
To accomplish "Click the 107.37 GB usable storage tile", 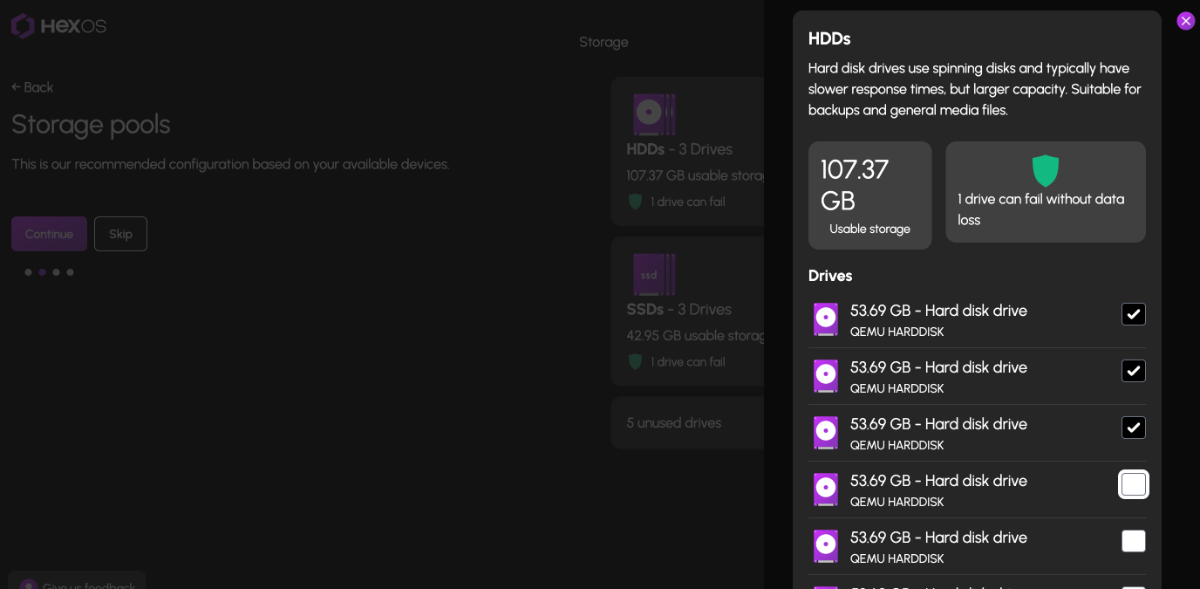I will pos(869,195).
